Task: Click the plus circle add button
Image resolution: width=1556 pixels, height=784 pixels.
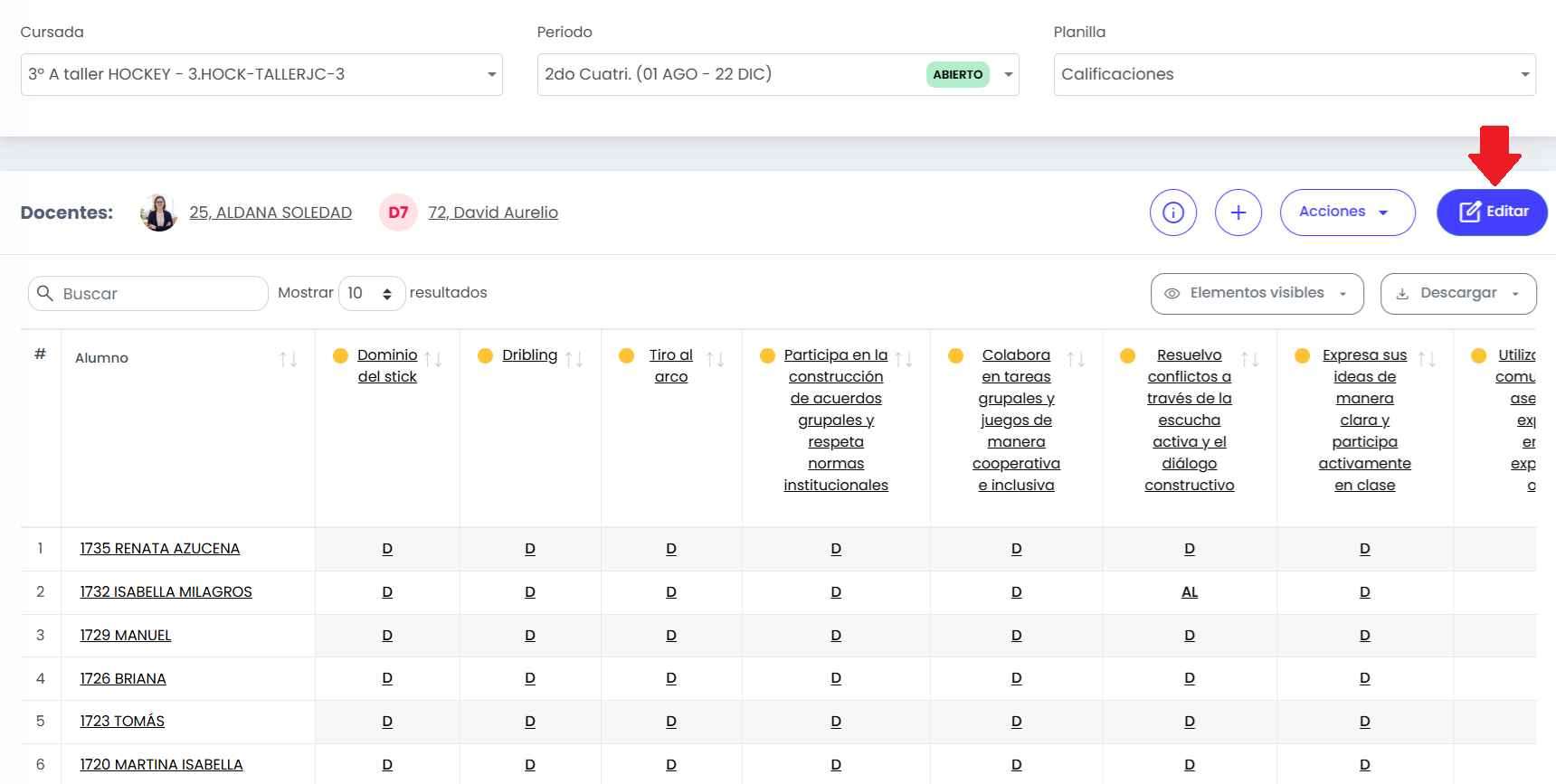Action: [x=1238, y=213]
